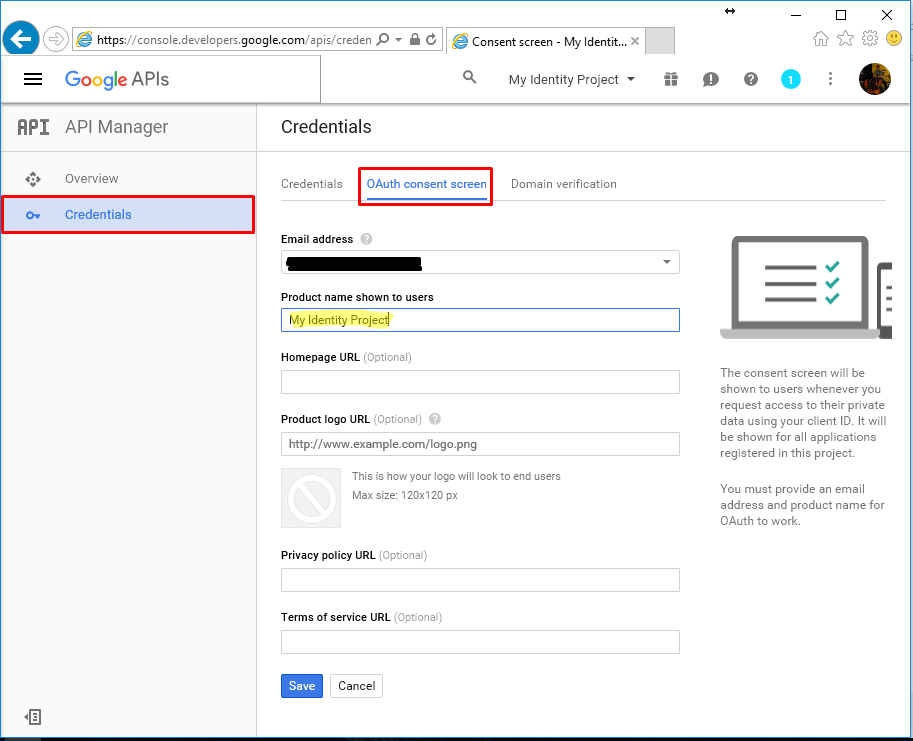Screen dimensions: 913x741
Task: Open favorites star icon
Action: click(845, 39)
